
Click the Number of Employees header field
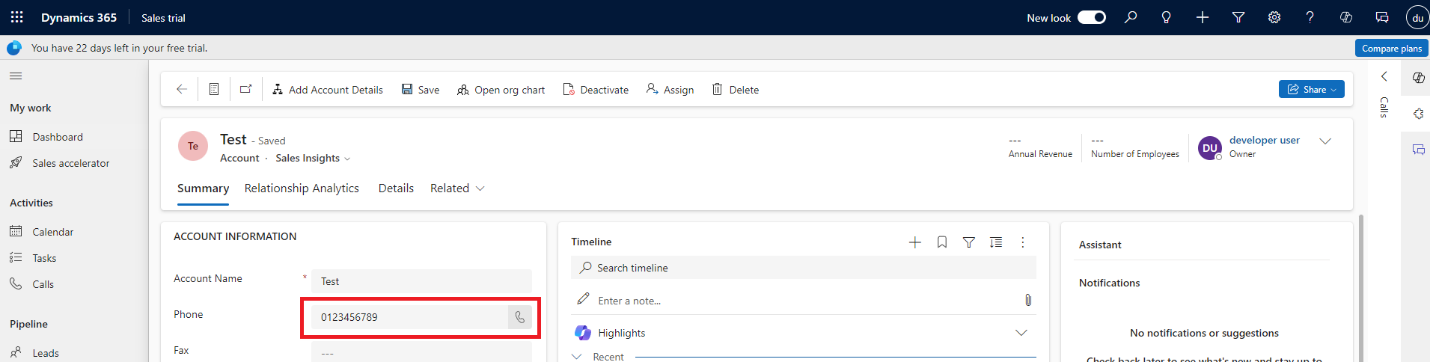1135,147
